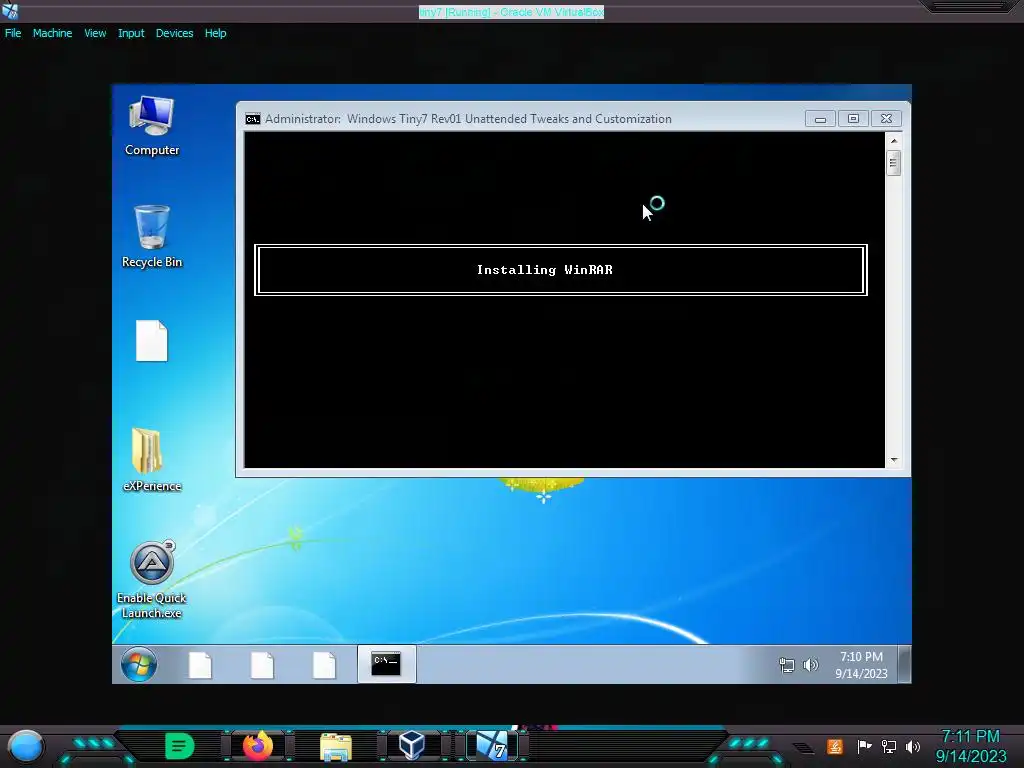Select the eXPerience folder icon

(x=152, y=460)
